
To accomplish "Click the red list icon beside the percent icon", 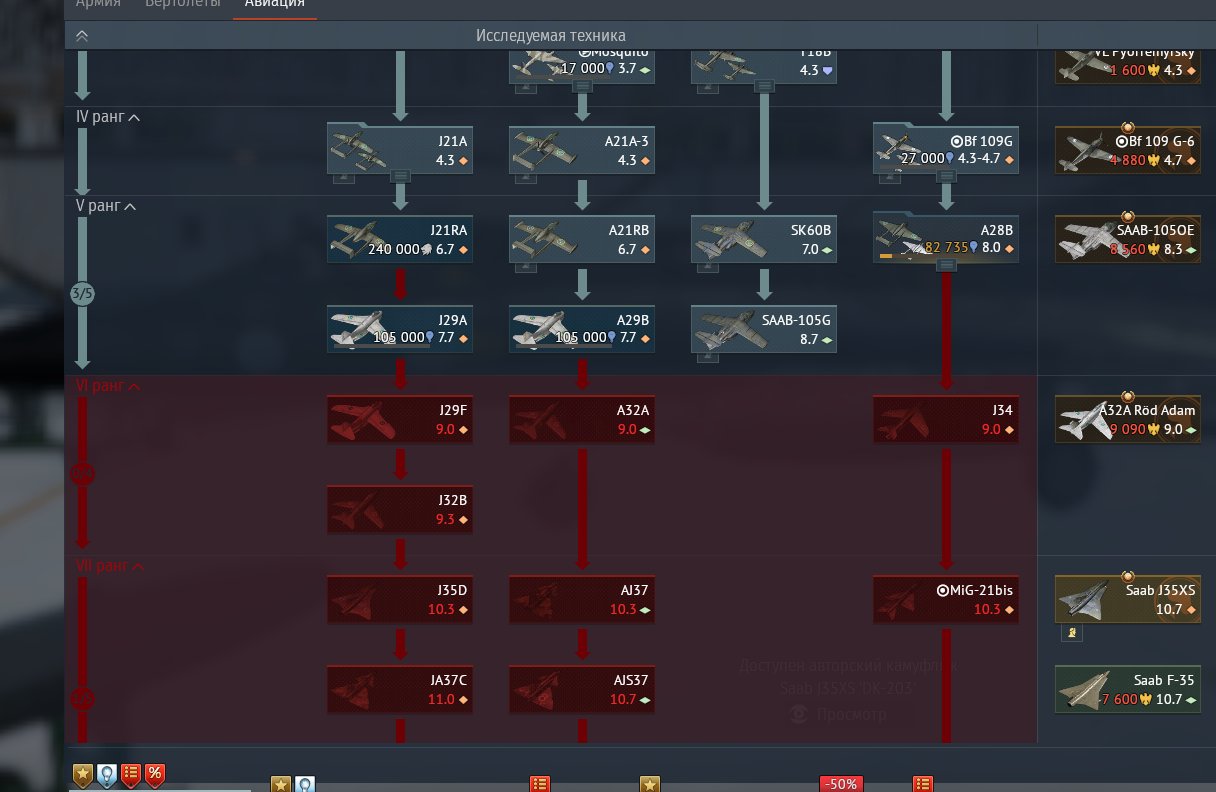I will click(131, 774).
